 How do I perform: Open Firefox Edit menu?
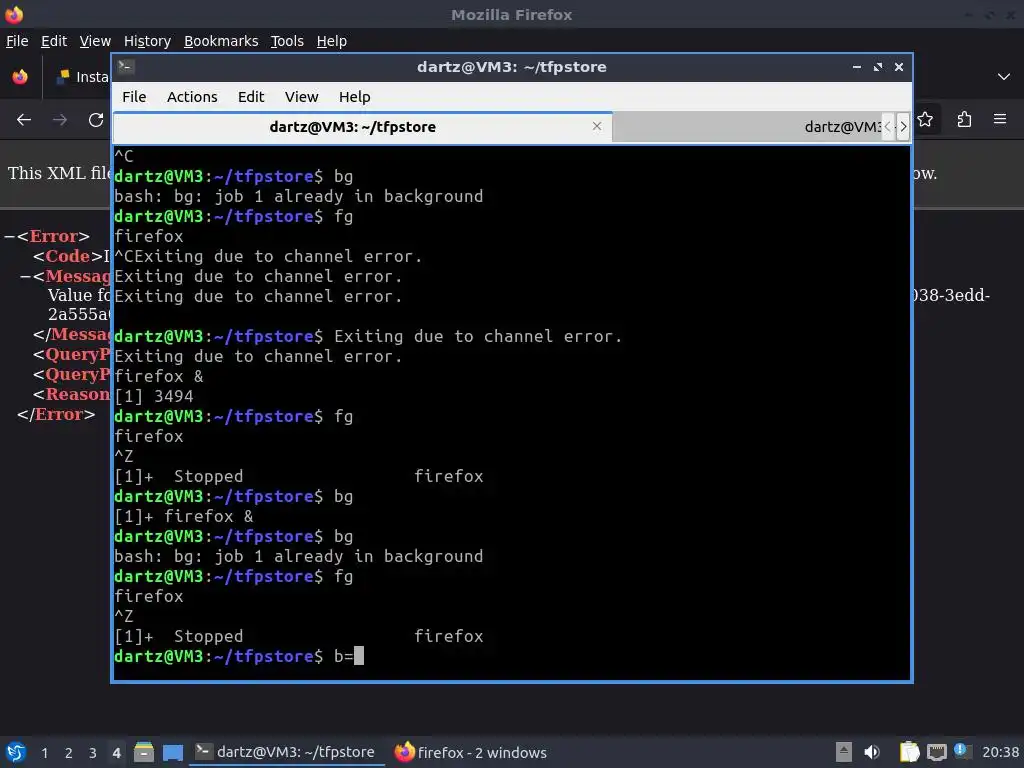coord(54,41)
